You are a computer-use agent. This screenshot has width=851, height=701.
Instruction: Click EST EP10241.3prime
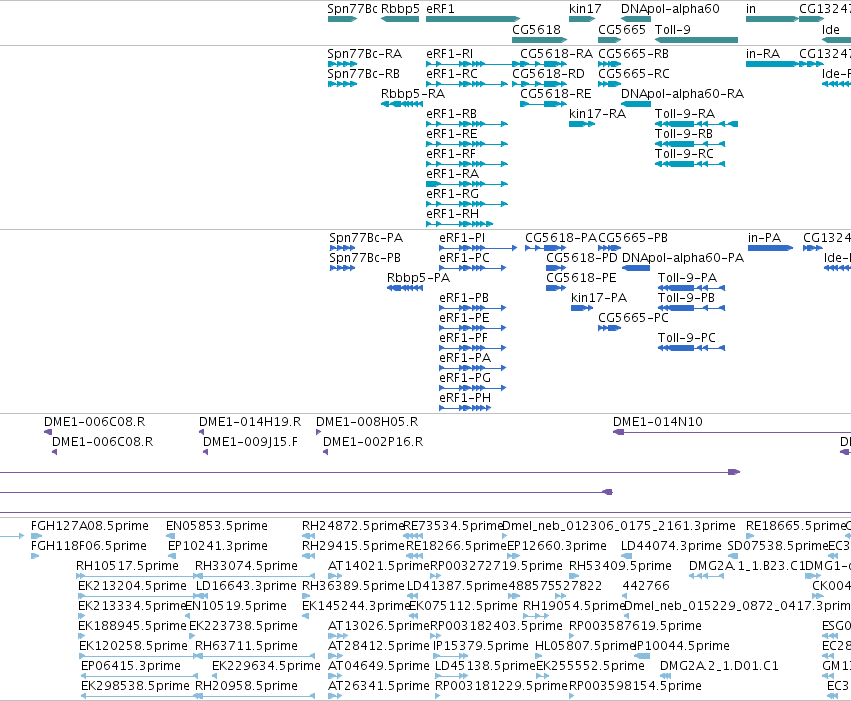(x=218, y=546)
